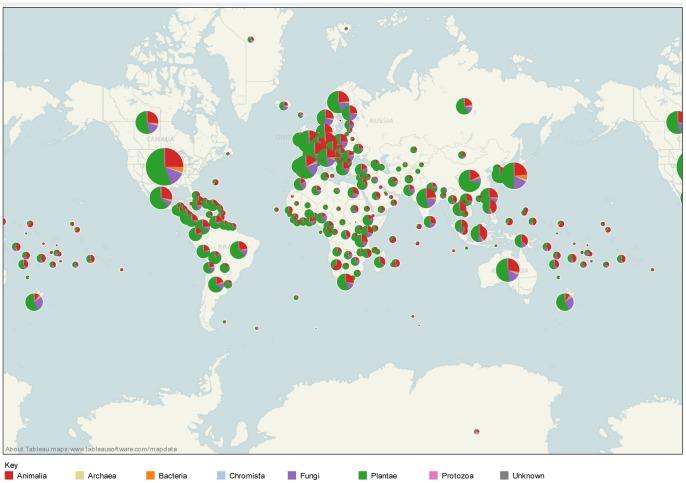686x483 pixels.
Task: Click the Madagascar pie chart
Action: (x=379, y=262)
